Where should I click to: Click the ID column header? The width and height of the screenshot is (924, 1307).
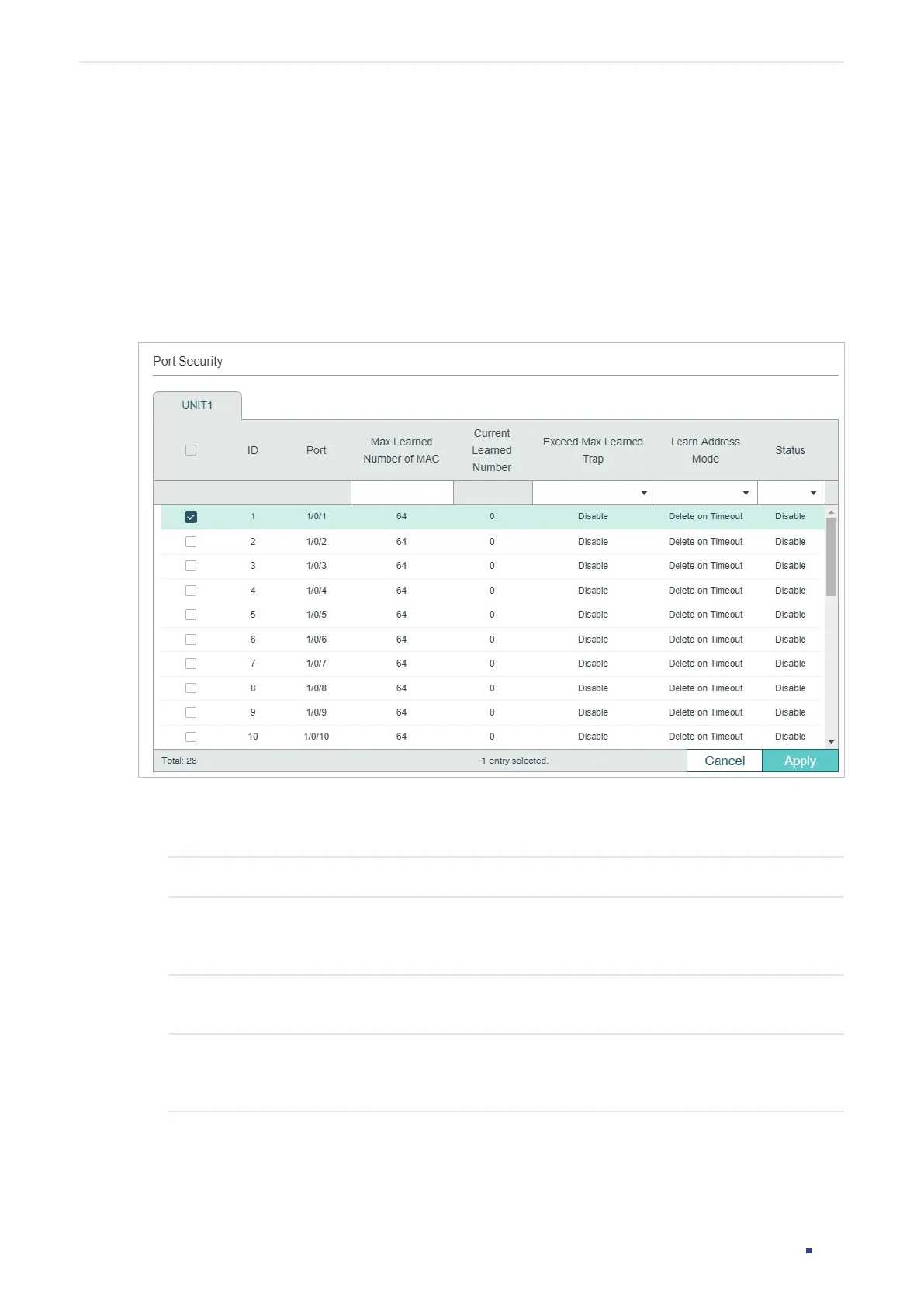253,450
